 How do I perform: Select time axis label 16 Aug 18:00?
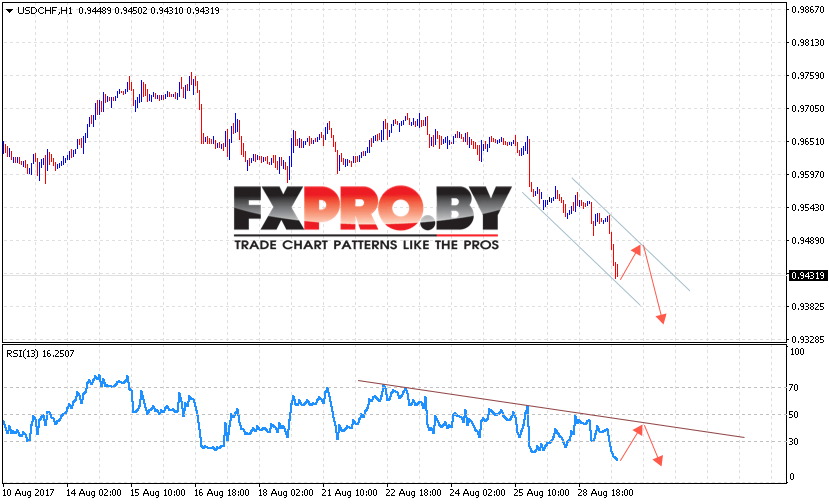tap(222, 493)
